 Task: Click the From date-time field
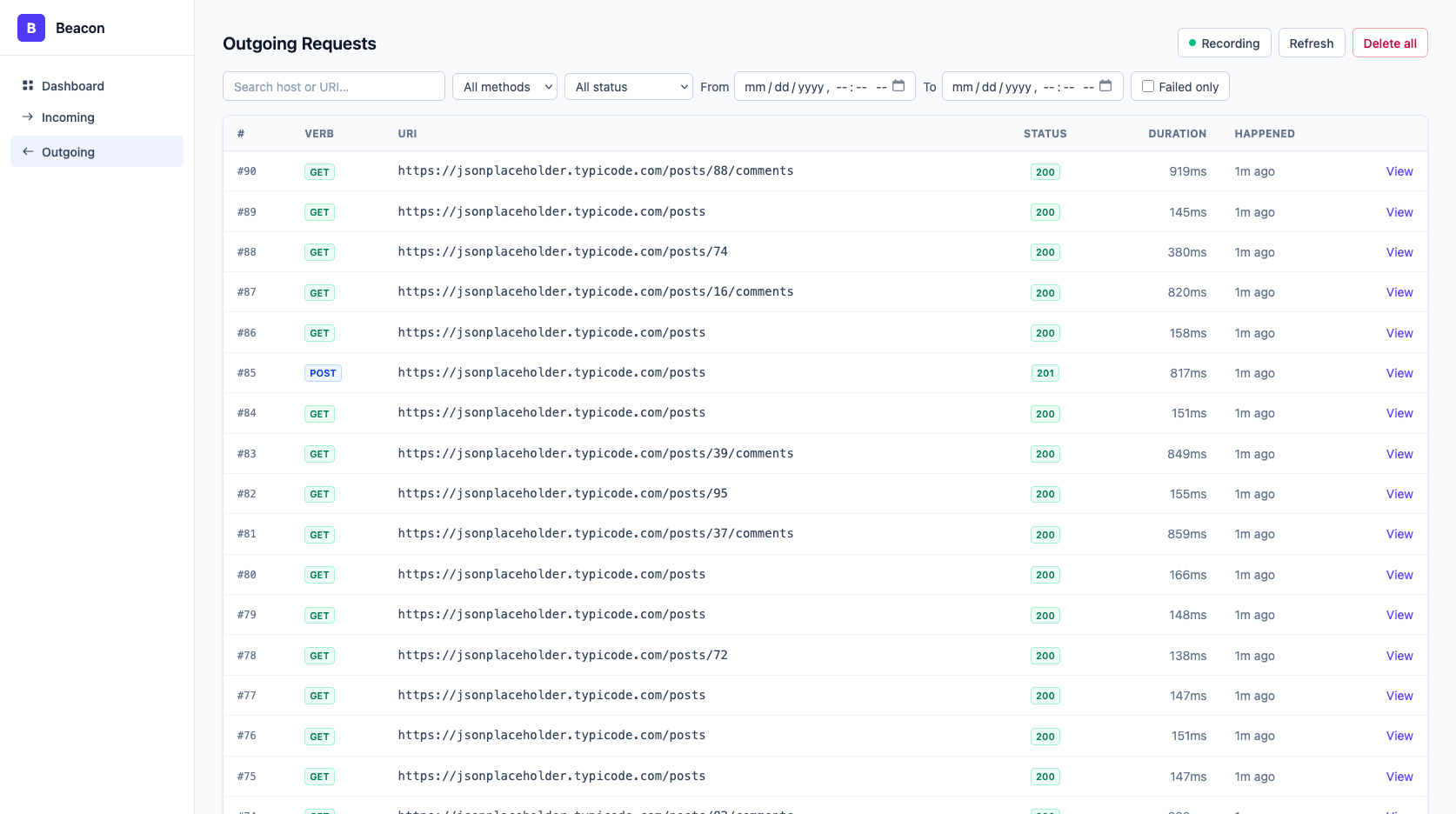tap(809, 86)
